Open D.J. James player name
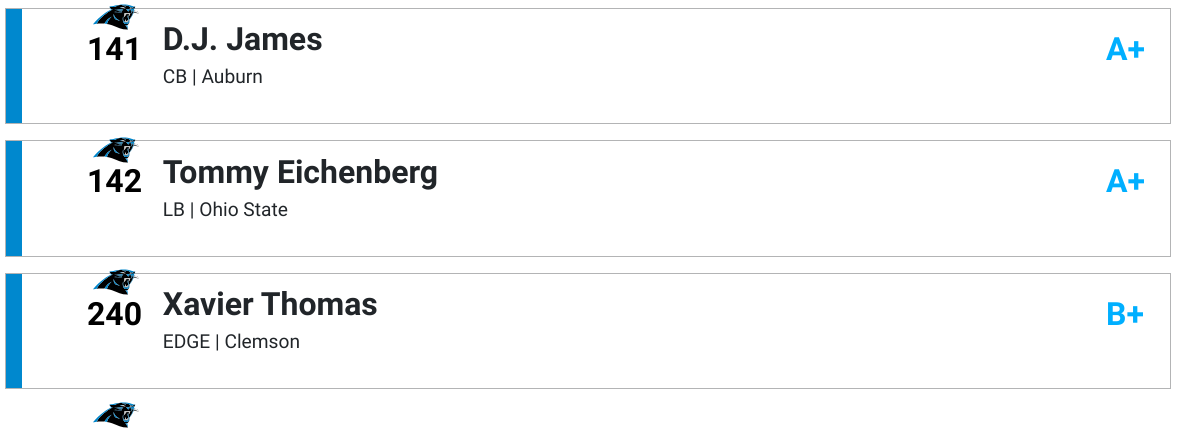 point(242,40)
